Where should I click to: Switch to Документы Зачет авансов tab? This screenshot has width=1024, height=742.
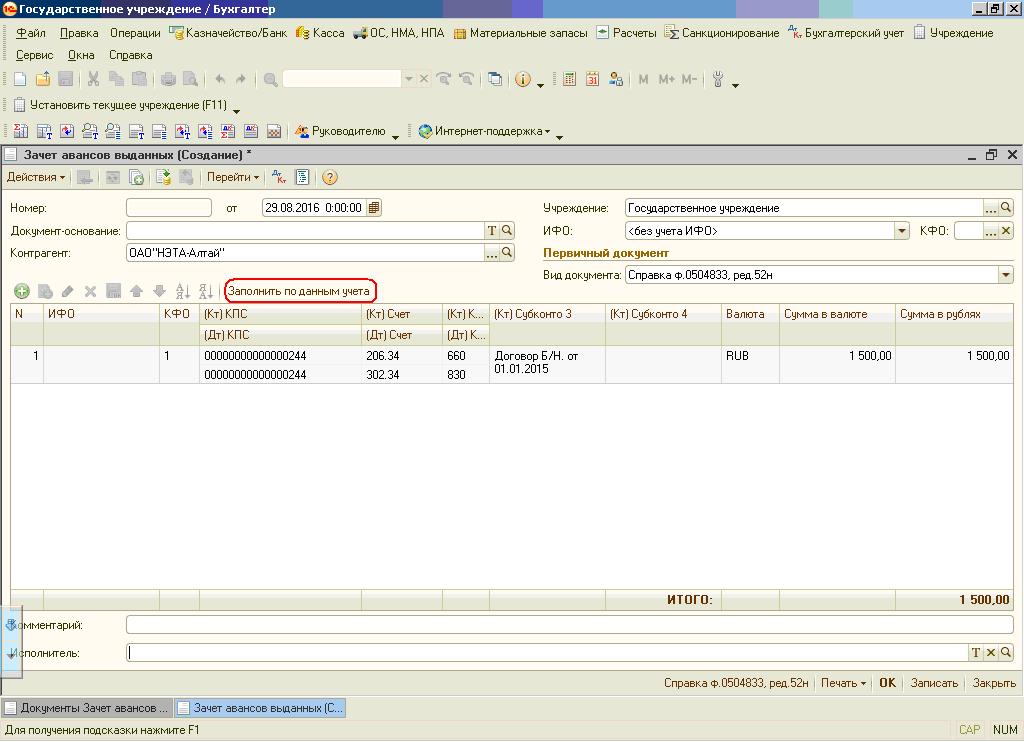click(x=87, y=708)
